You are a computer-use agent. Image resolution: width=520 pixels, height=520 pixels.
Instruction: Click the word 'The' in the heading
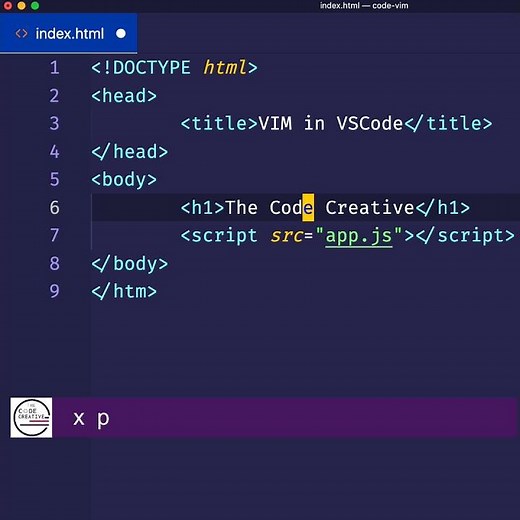pos(241,208)
